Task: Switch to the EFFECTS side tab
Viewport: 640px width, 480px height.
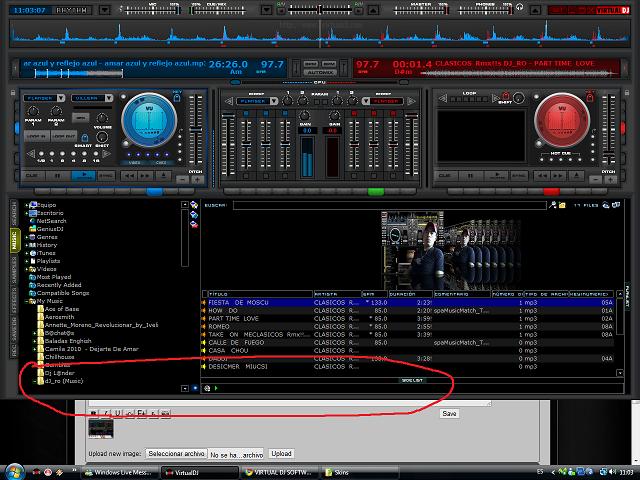Action: (14, 301)
